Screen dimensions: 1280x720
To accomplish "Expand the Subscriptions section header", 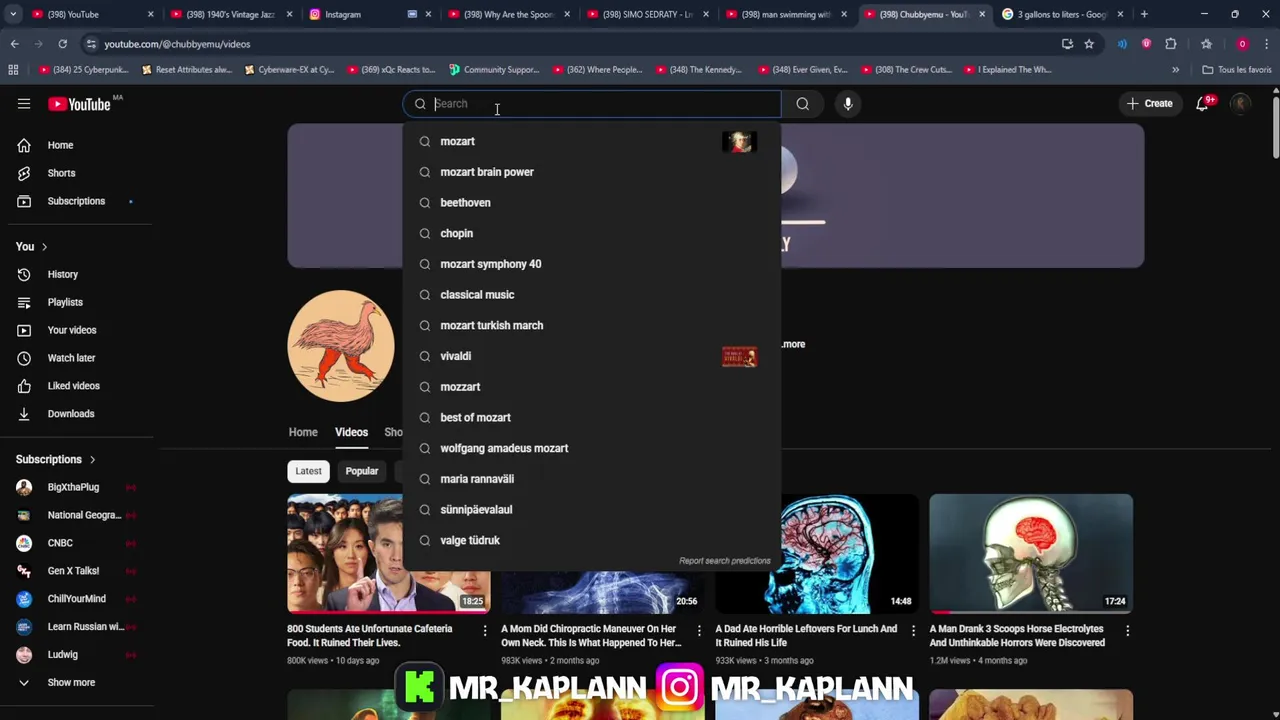I will [x=56, y=459].
